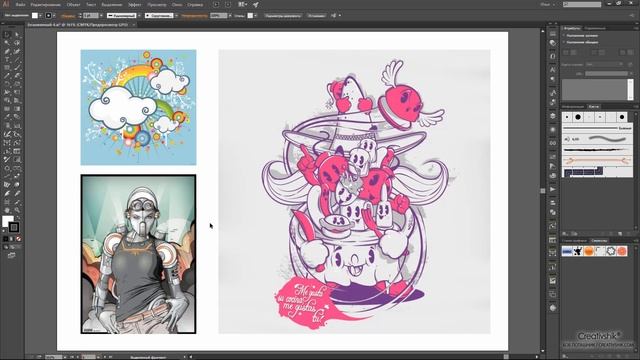Select the Line Segment tool

pos(17,60)
